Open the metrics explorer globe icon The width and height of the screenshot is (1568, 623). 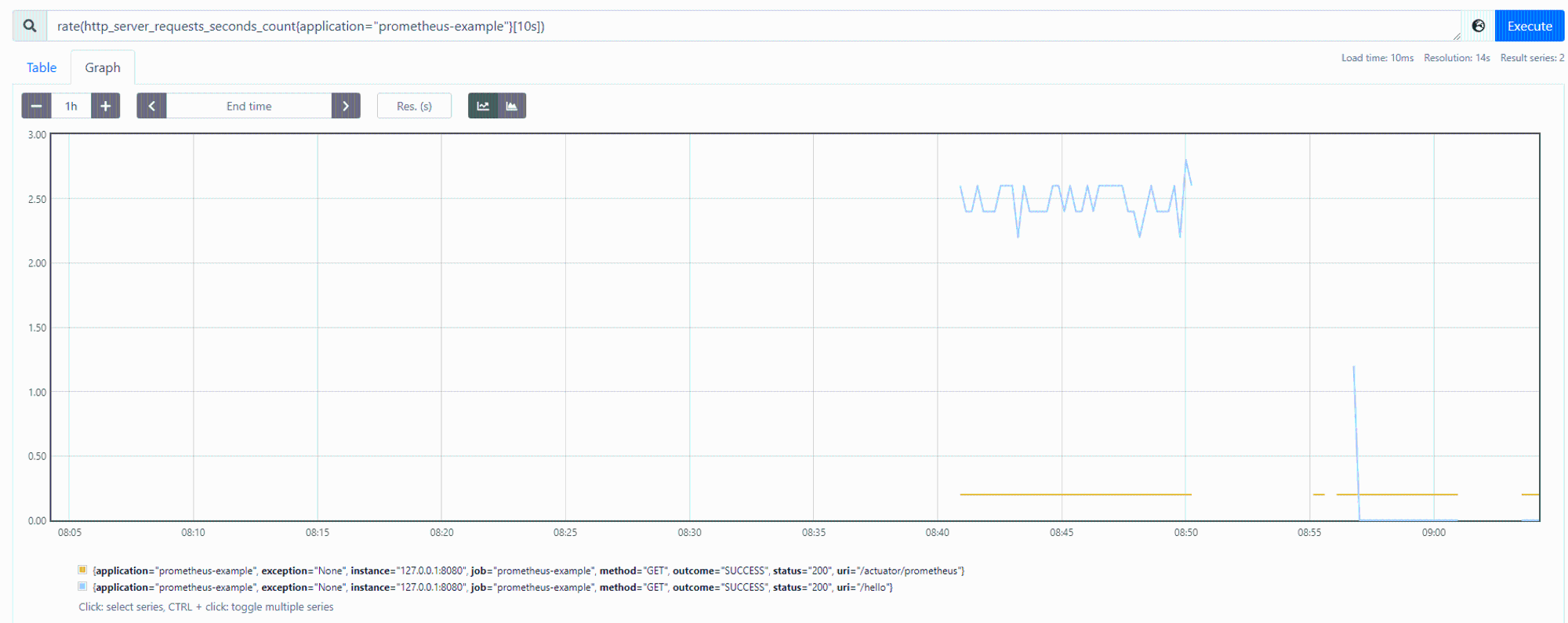click(1478, 26)
